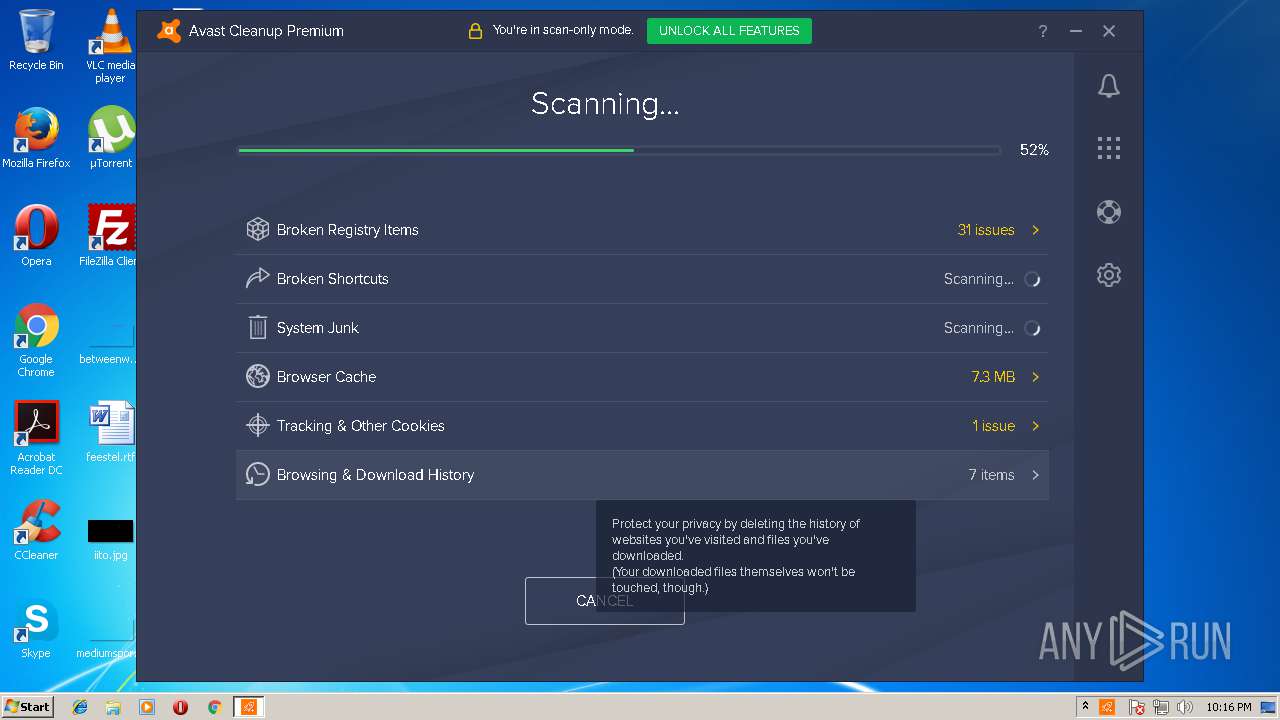Open the help question mark menu
This screenshot has width=1280, height=720.
(1043, 31)
